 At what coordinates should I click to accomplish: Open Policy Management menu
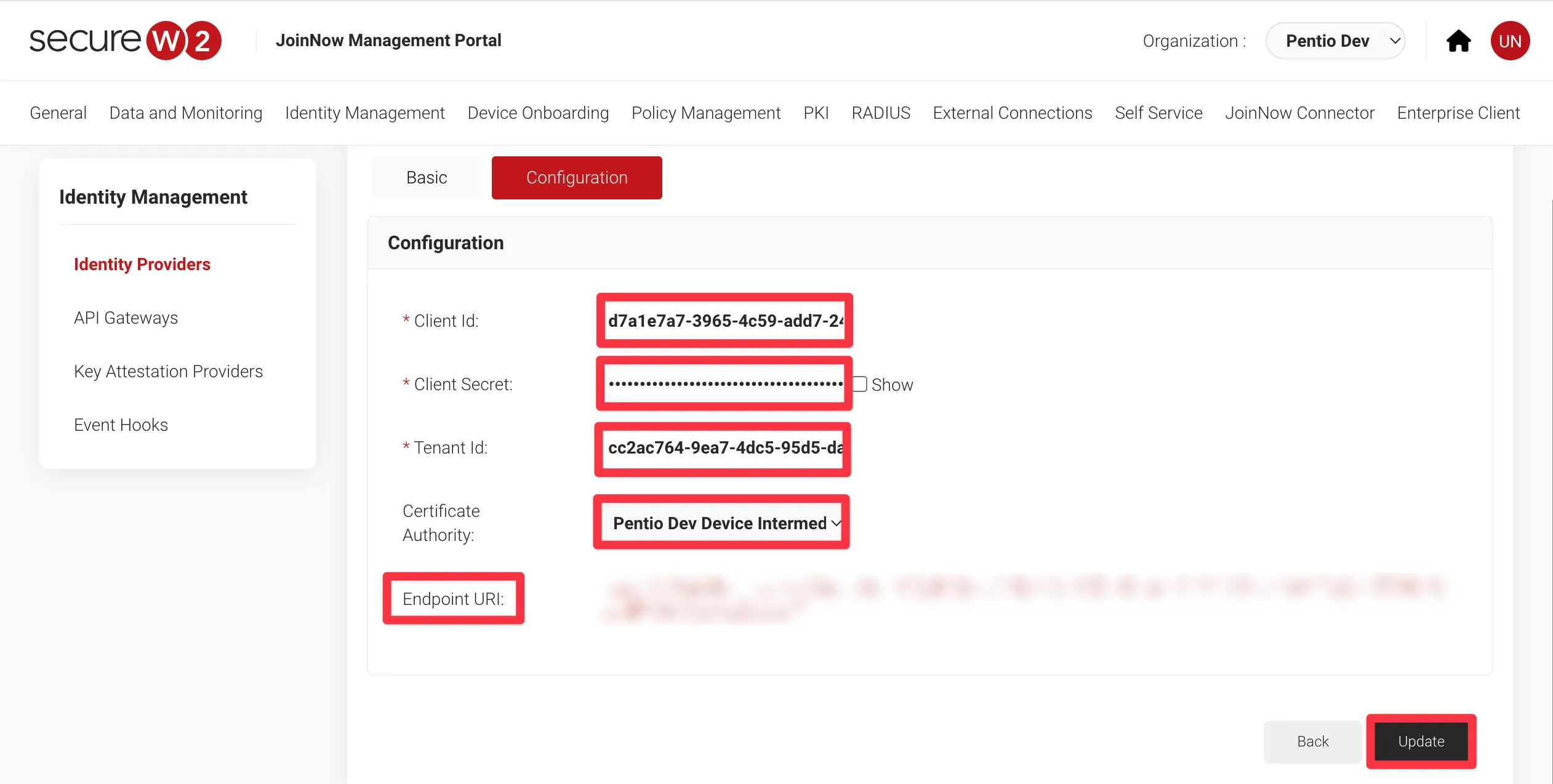click(706, 113)
